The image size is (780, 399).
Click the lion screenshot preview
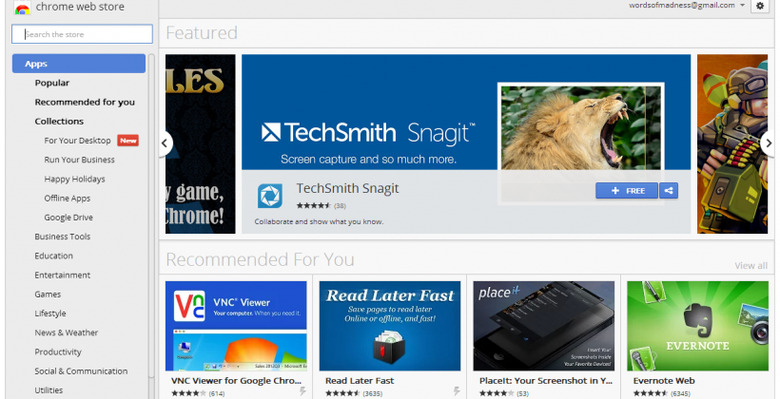(581, 127)
